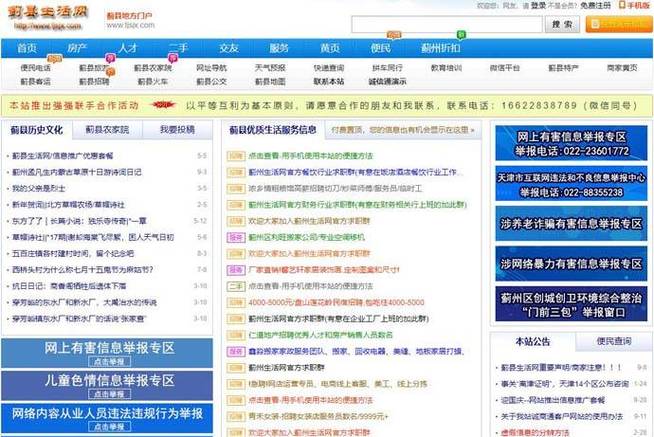The width and height of the screenshot is (654, 437).
Task: Open the 人才 navigation tab
Action: point(128,48)
